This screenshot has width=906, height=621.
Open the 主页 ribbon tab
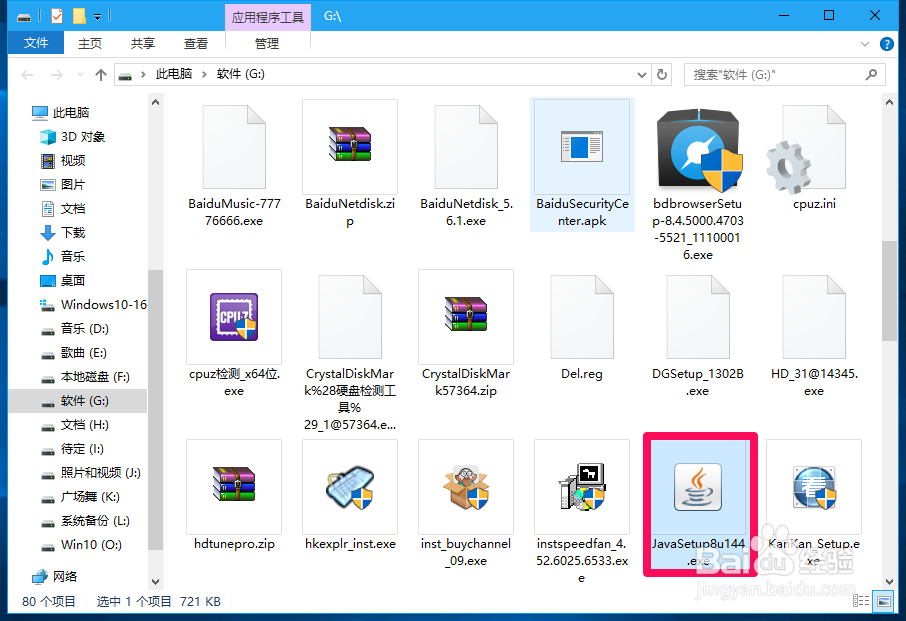[x=90, y=43]
